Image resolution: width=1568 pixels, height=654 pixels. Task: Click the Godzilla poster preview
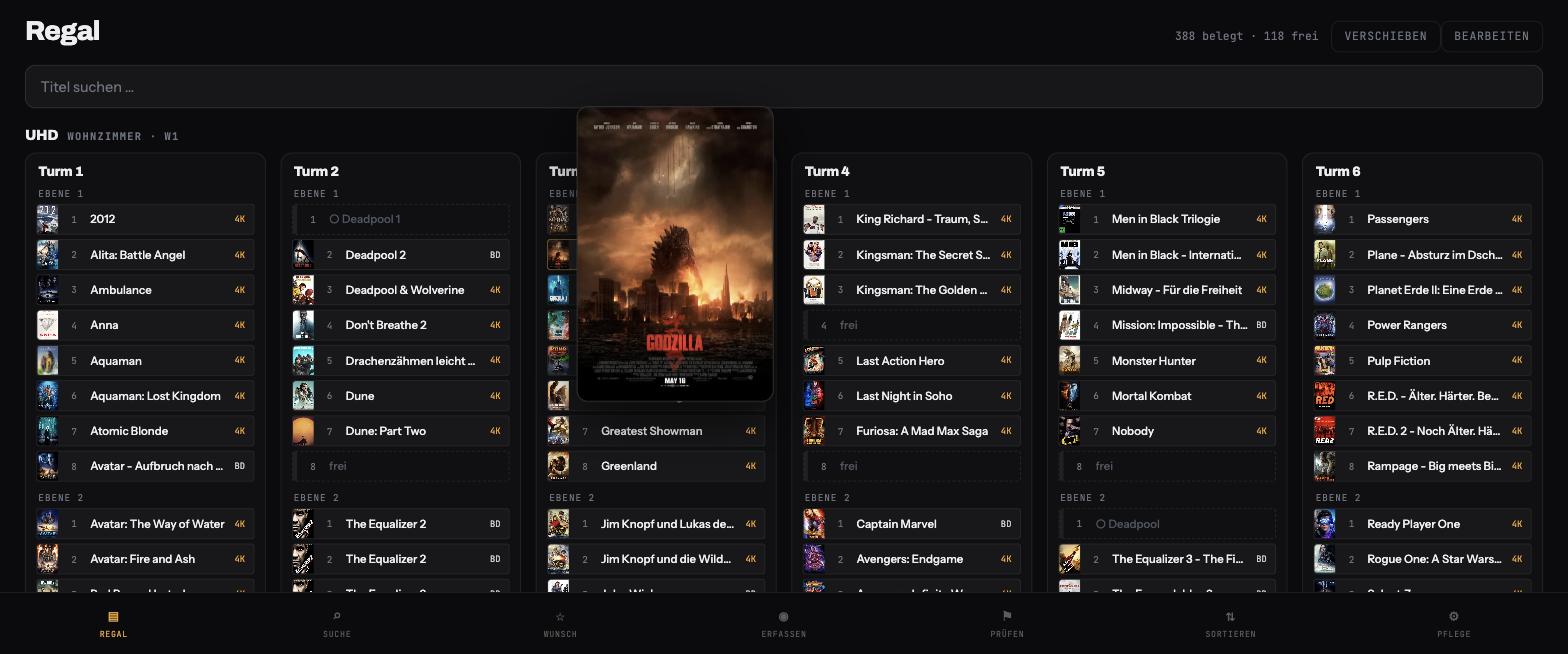click(675, 254)
